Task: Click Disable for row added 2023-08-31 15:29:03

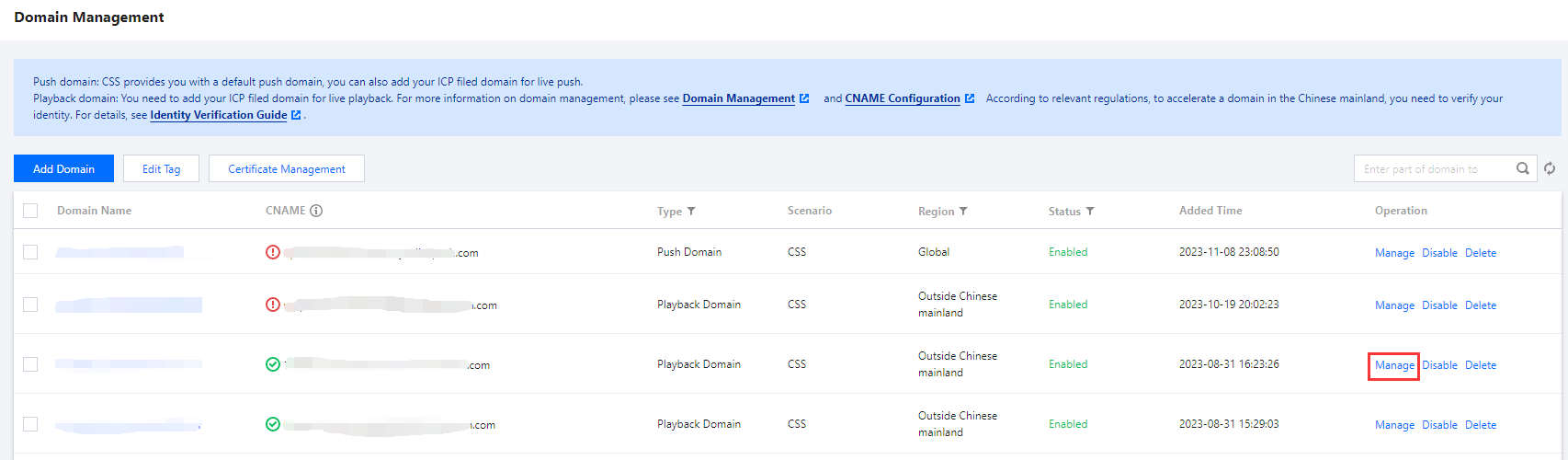Action: 1439,425
